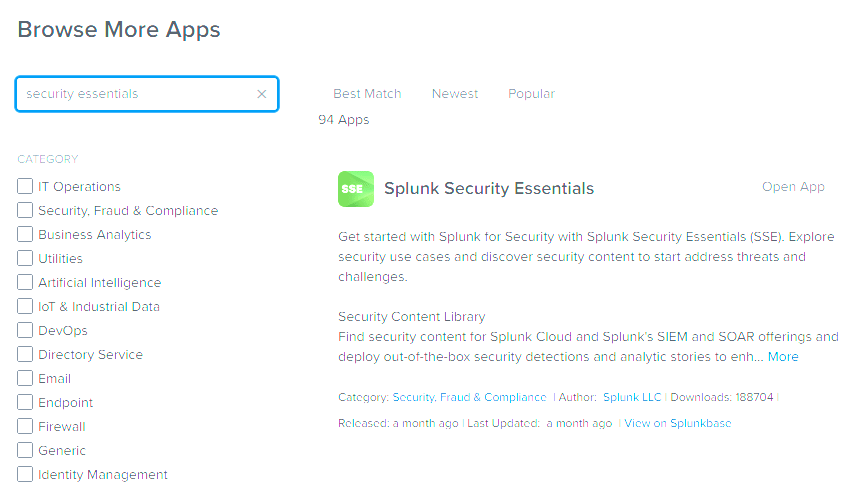Check the IT Operations category

25,186
